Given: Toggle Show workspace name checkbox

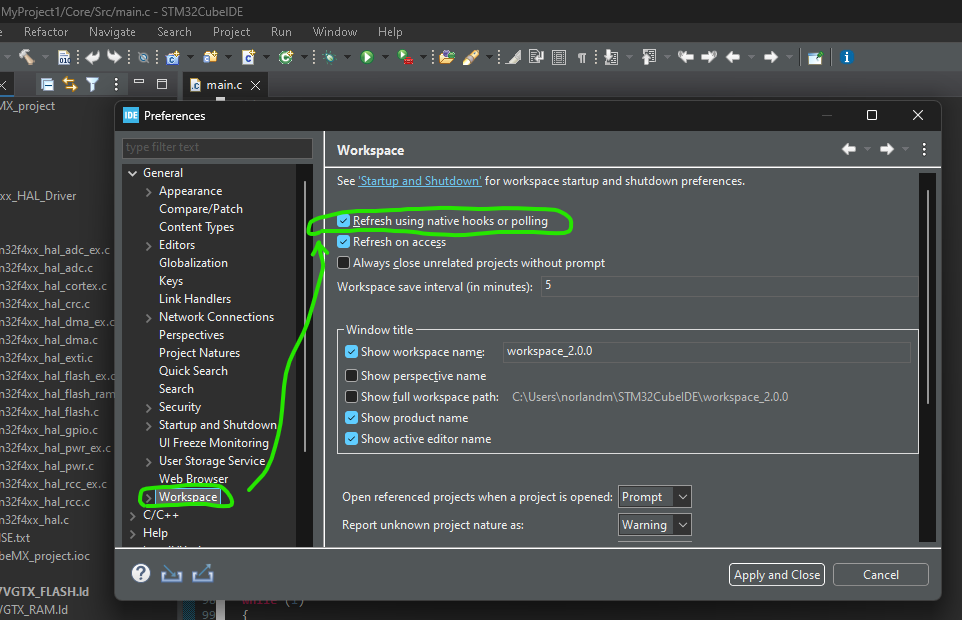Looking at the screenshot, I should tap(352, 351).
